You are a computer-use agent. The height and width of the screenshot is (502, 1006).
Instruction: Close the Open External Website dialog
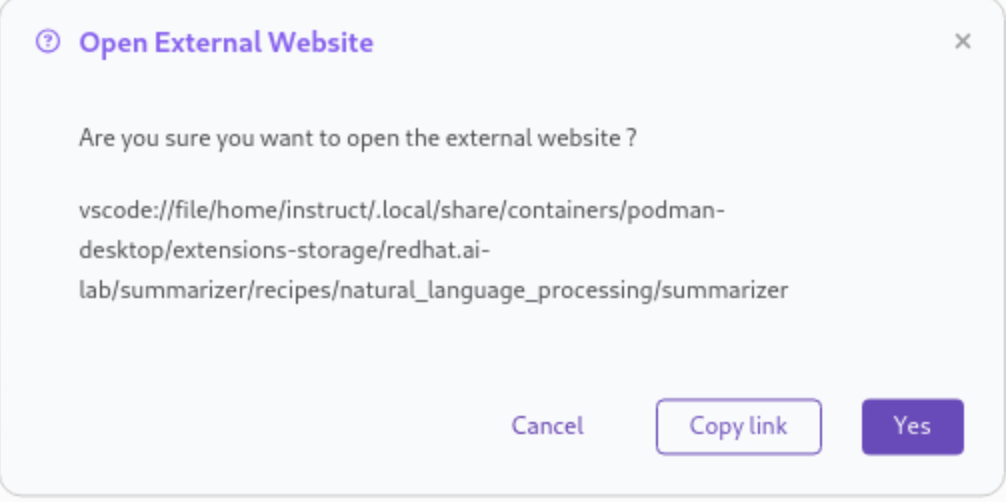962,42
